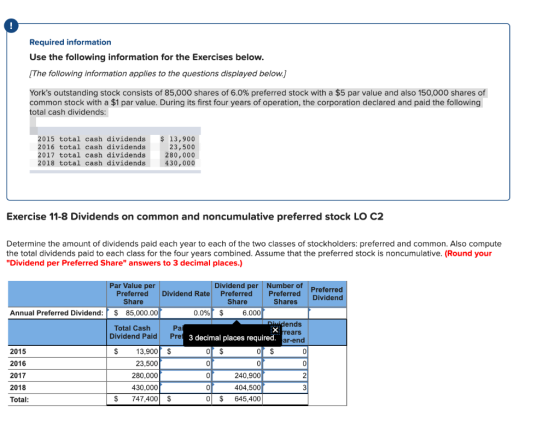This screenshot has width=560, height=423.
Task: Select the Dividend Rate 0.0% field
Action: [x=186, y=313]
